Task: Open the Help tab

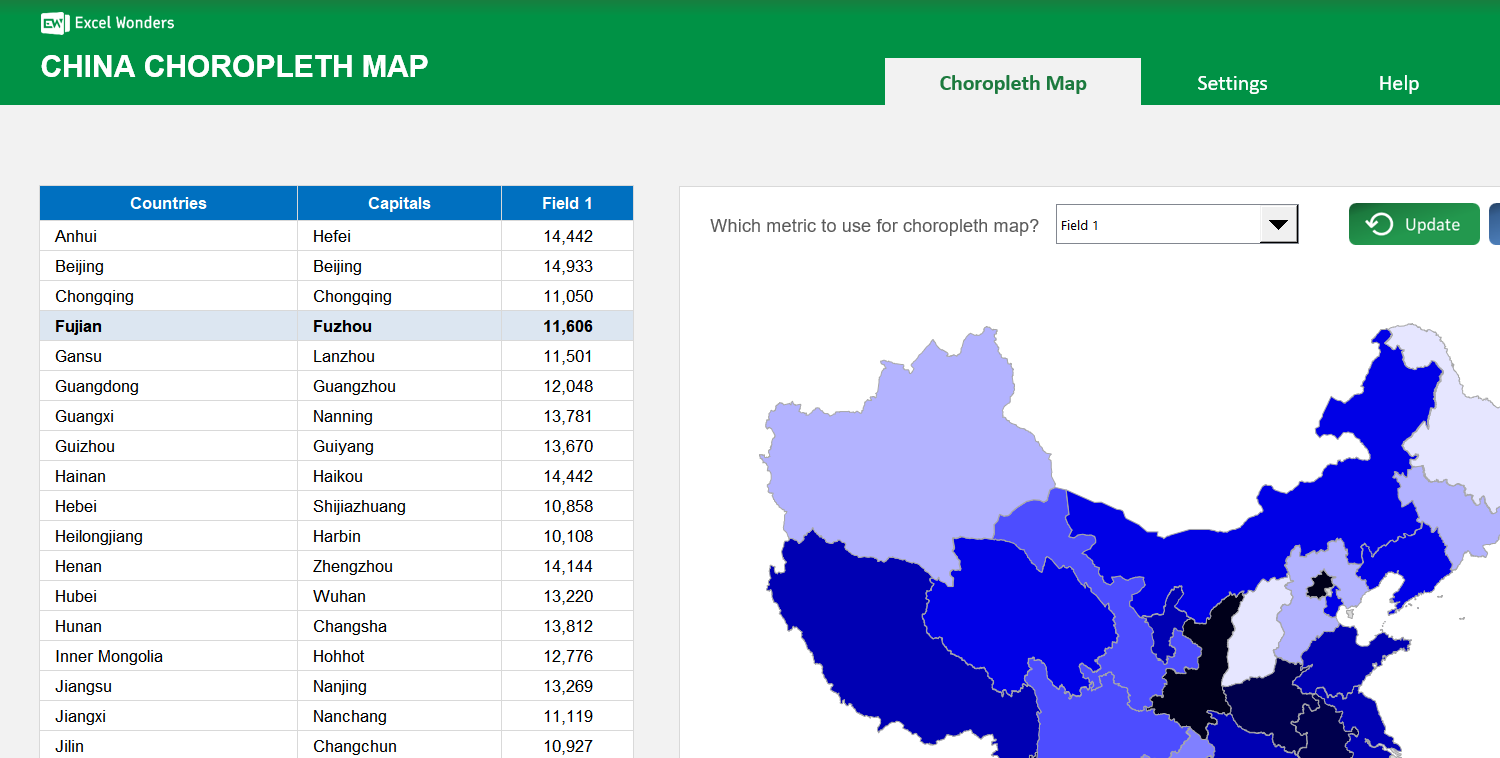Action: tap(1397, 83)
